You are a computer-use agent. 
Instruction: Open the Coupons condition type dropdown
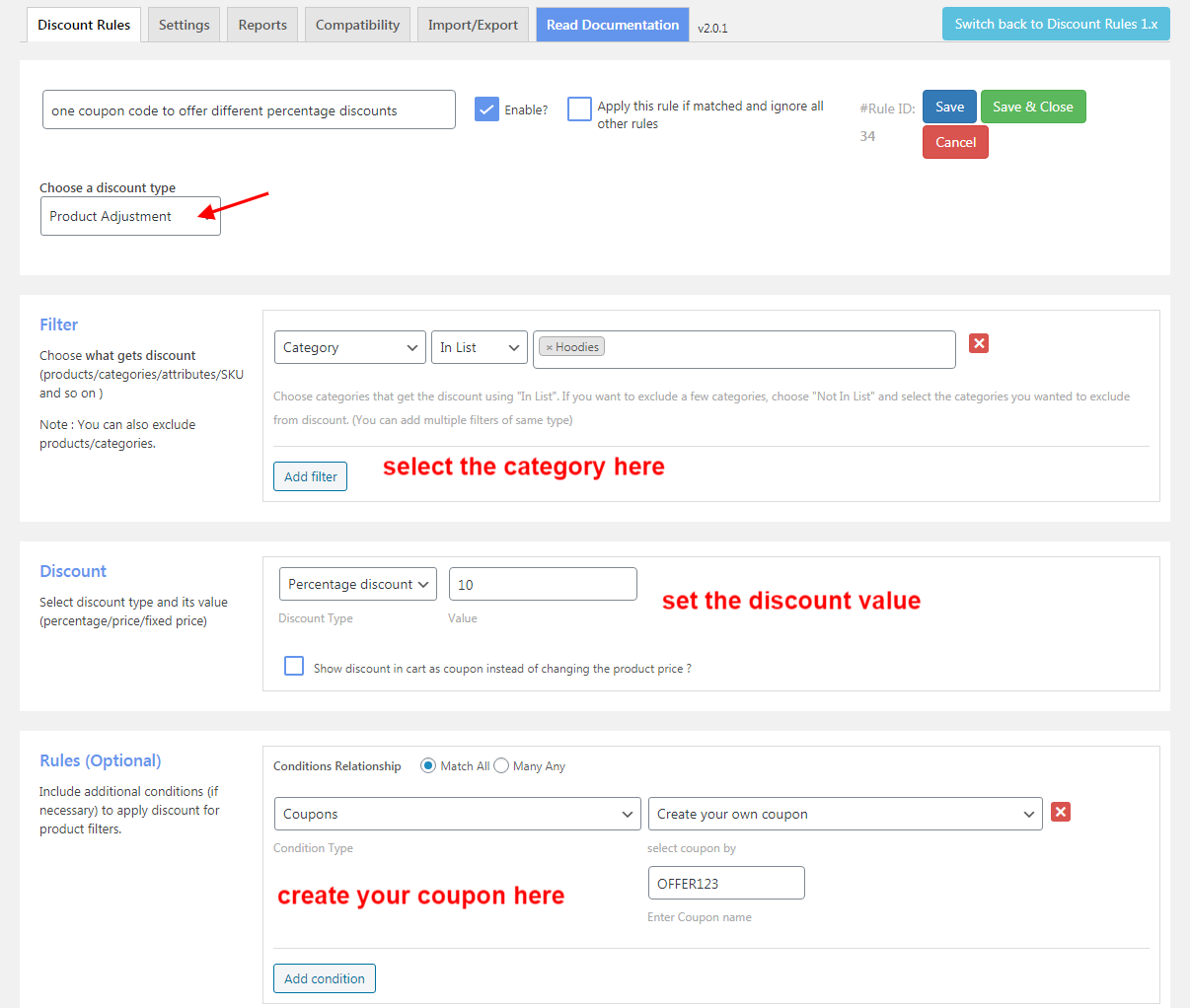pyautogui.click(x=457, y=813)
